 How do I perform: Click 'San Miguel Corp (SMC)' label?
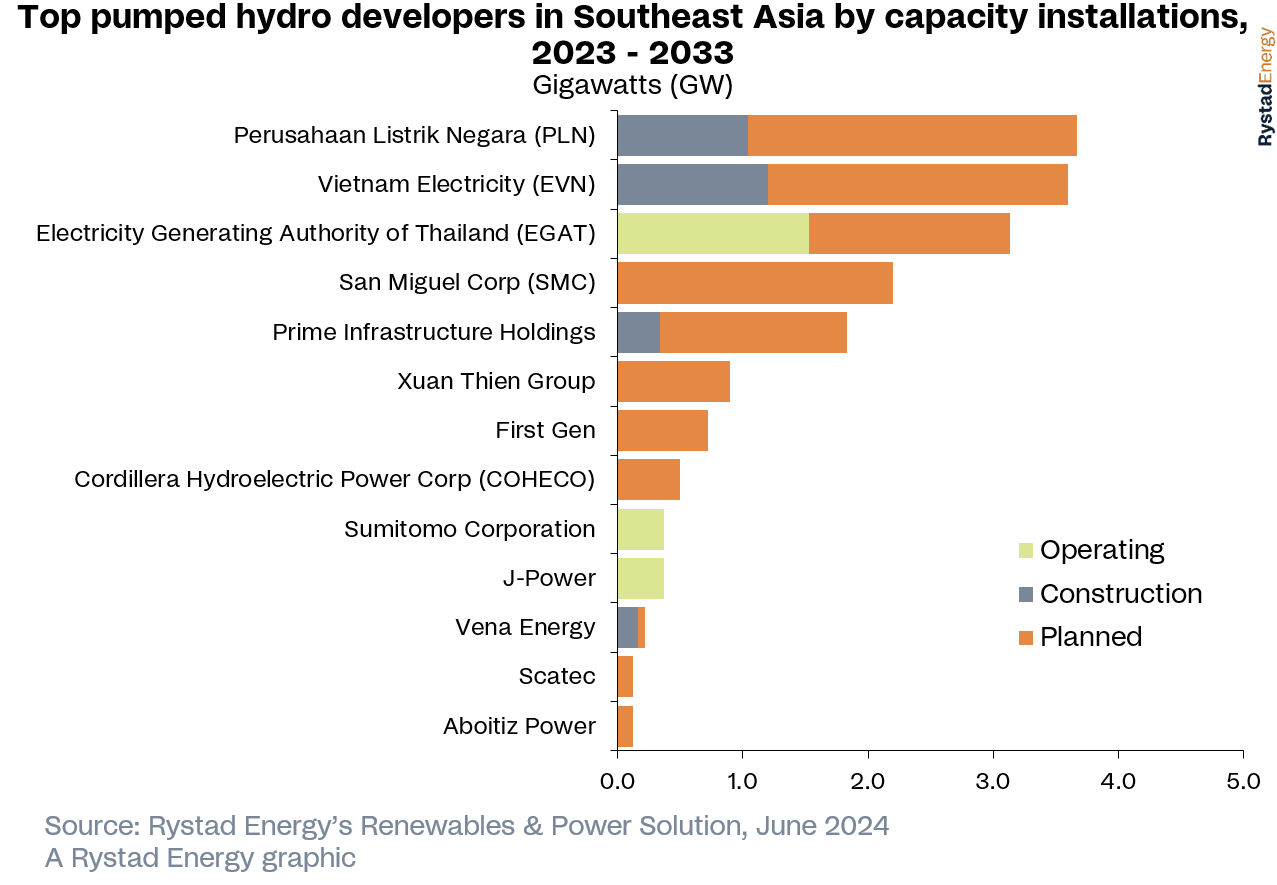467,282
